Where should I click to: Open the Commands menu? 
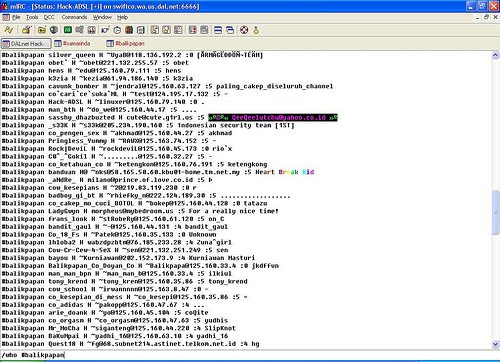(74, 17)
